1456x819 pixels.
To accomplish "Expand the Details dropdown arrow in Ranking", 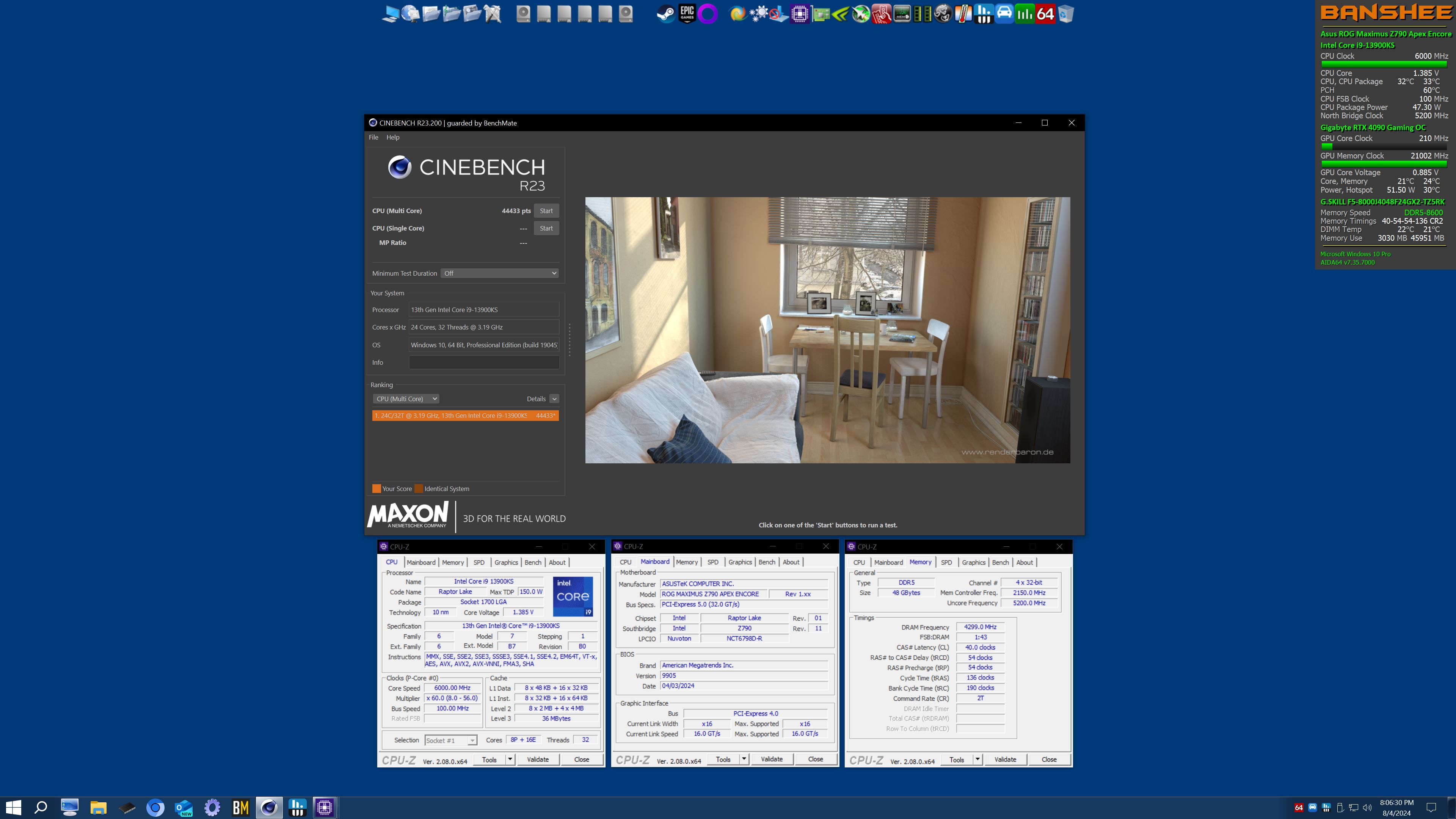I will (x=554, y=399).
